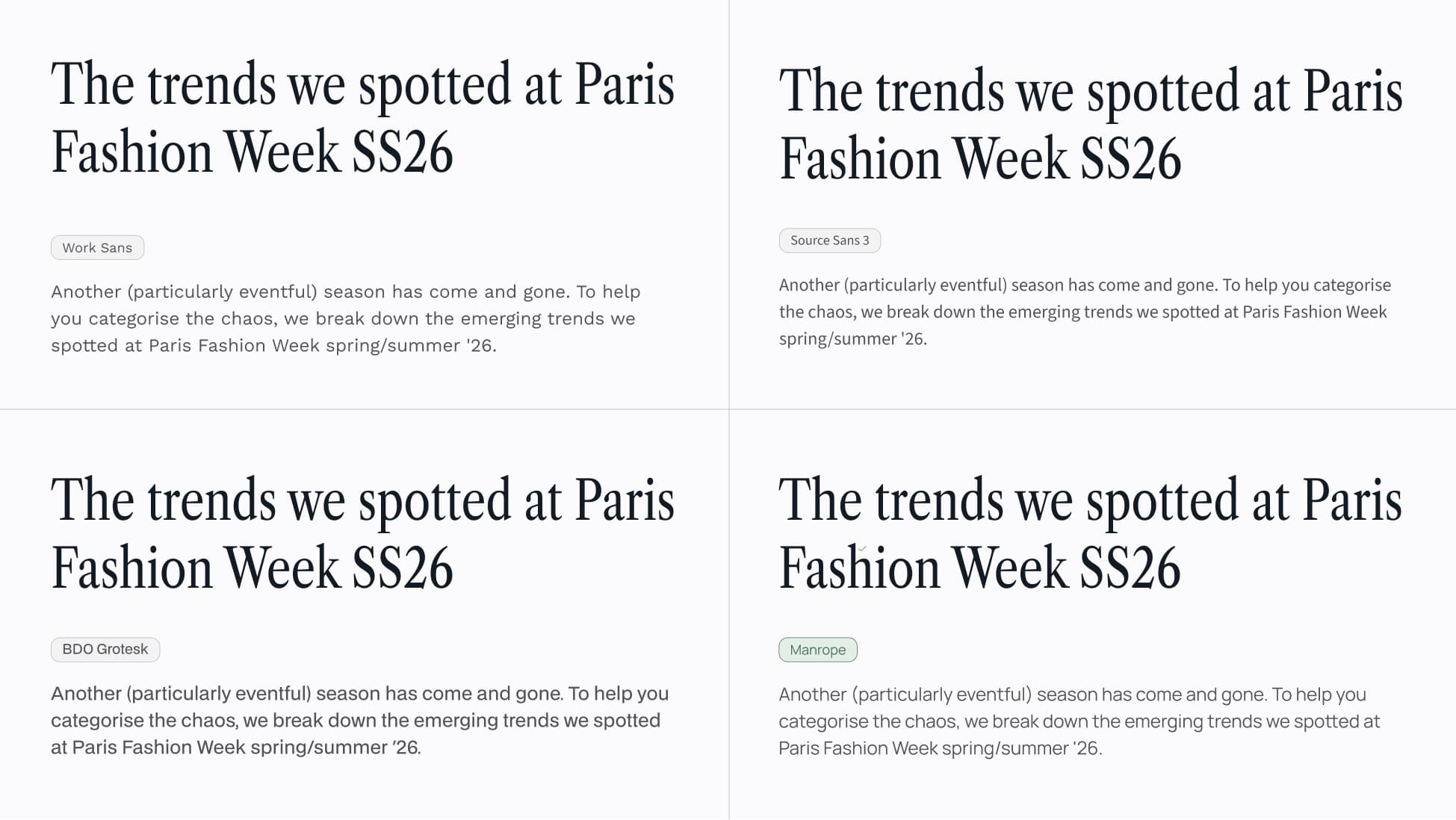This screenshot has width=1456, height=820.
Task: Select the BDO Grotesk body paragraph
Action: [355, 720]
